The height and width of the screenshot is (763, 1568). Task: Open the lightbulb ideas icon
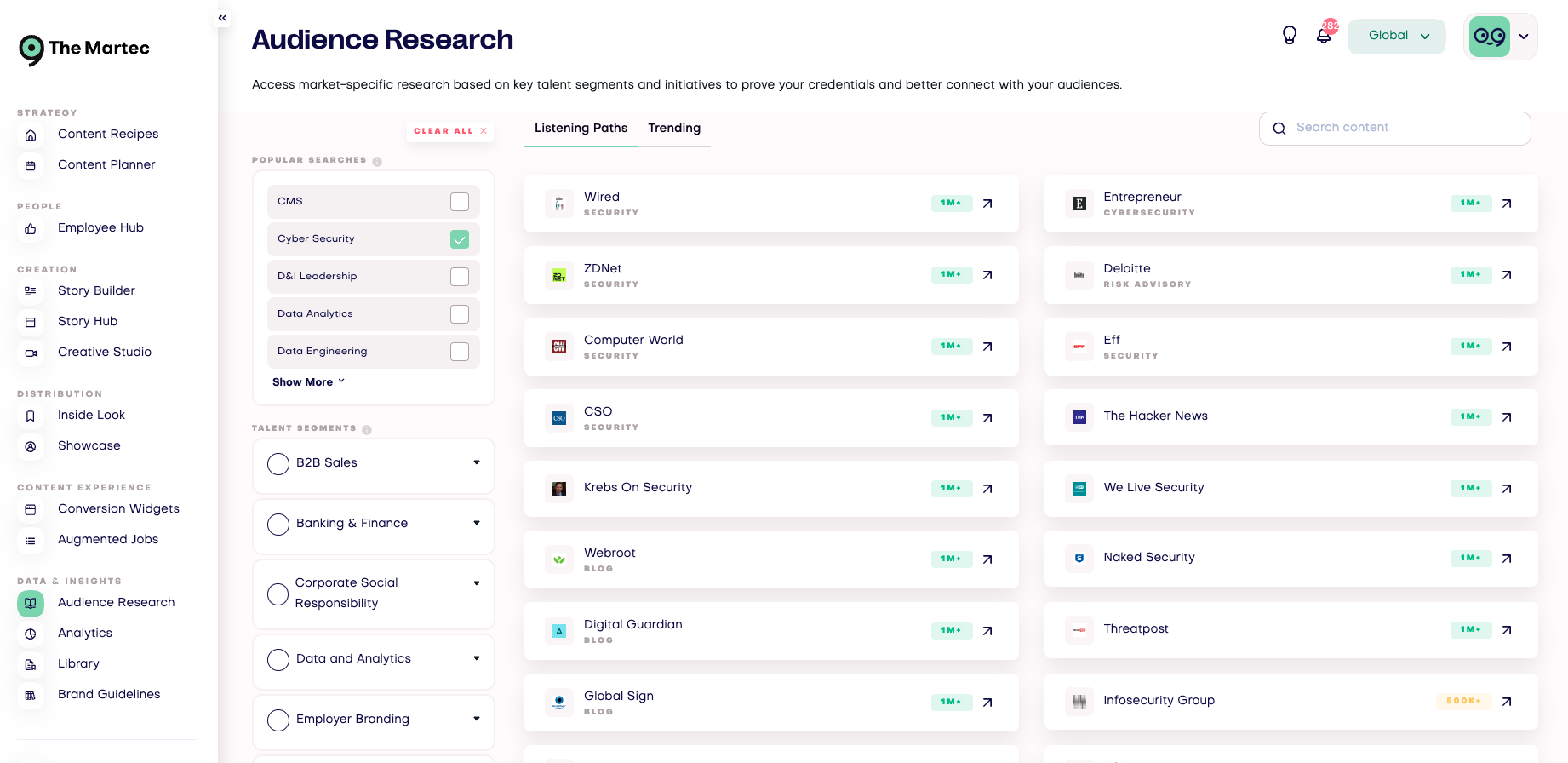point(1290,35)
